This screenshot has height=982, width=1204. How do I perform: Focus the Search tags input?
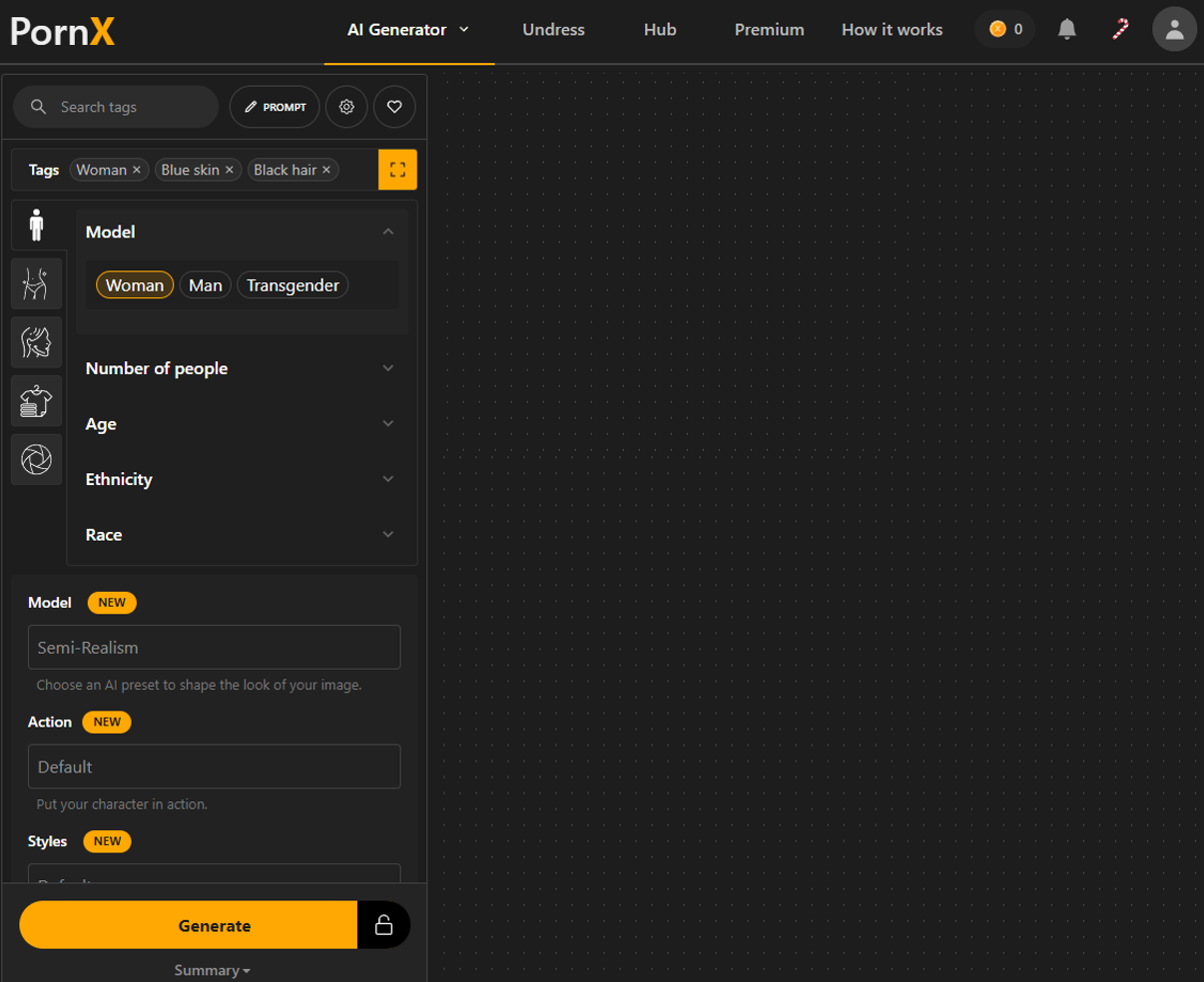pos(116,107)
